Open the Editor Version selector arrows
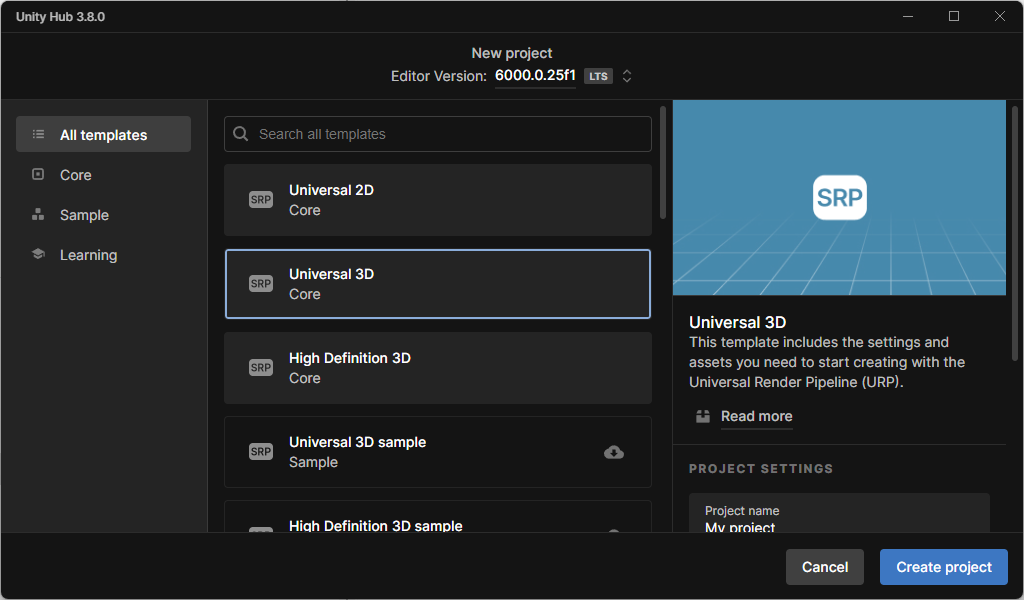This screenshot has height=600, width=1024. [627, 76]
